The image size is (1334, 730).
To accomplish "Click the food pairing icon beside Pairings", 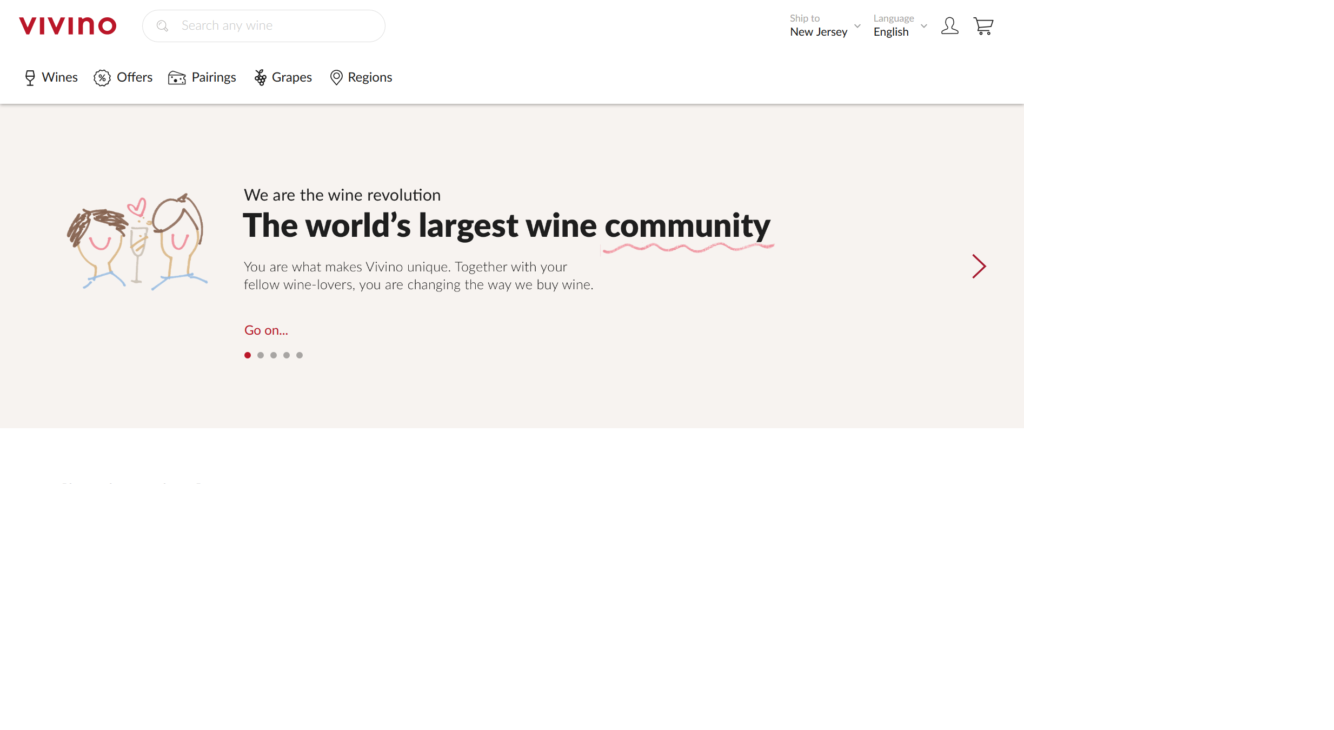I will tap(177, 78).
